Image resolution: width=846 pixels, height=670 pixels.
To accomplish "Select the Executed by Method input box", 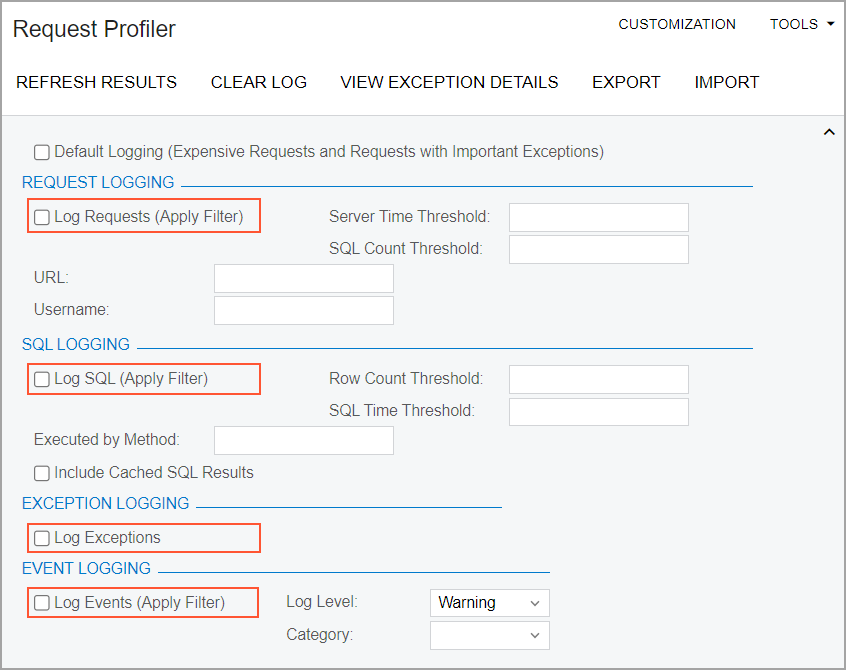I will click(304, 440).
